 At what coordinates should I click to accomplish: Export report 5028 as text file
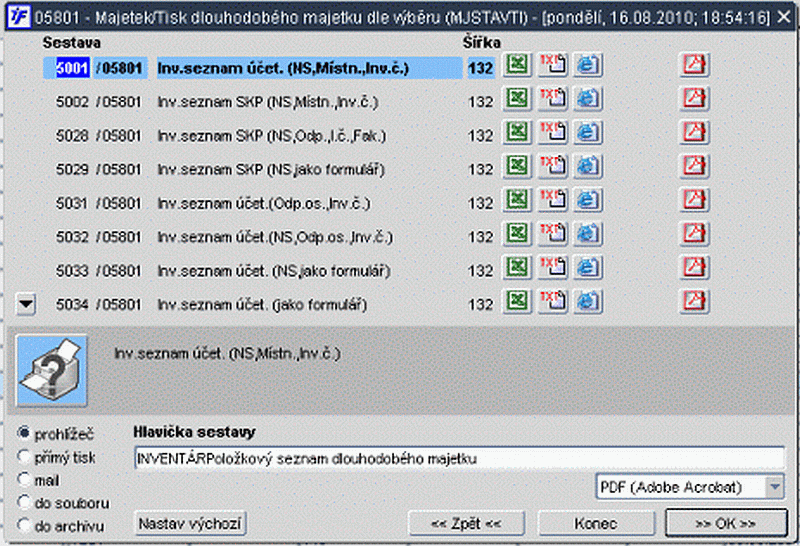pos(553,132)
